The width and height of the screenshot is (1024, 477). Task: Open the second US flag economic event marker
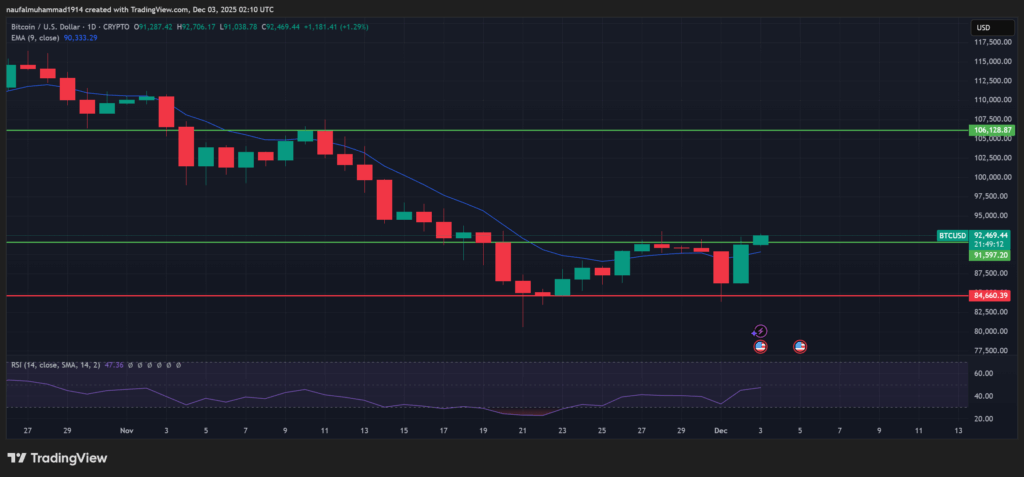click(x=800, y=347)
